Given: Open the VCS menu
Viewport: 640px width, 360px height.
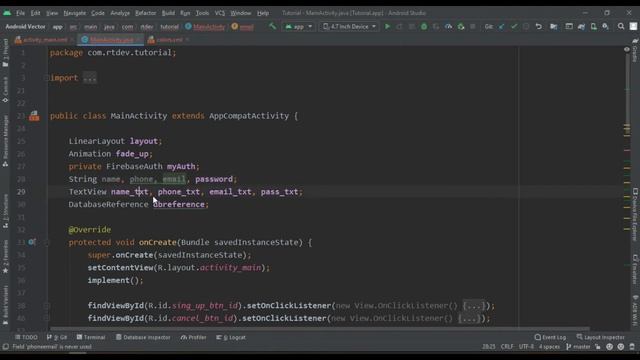Looking at the screenshot, I should (x=220, y=13).
